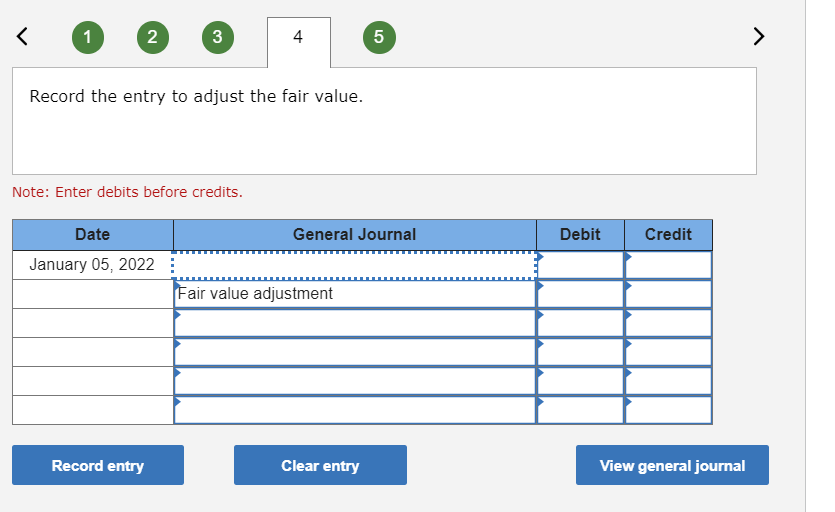Click the Debit cell in last journal row
This screenshot has width=835, height=512.
coord(580,410)
